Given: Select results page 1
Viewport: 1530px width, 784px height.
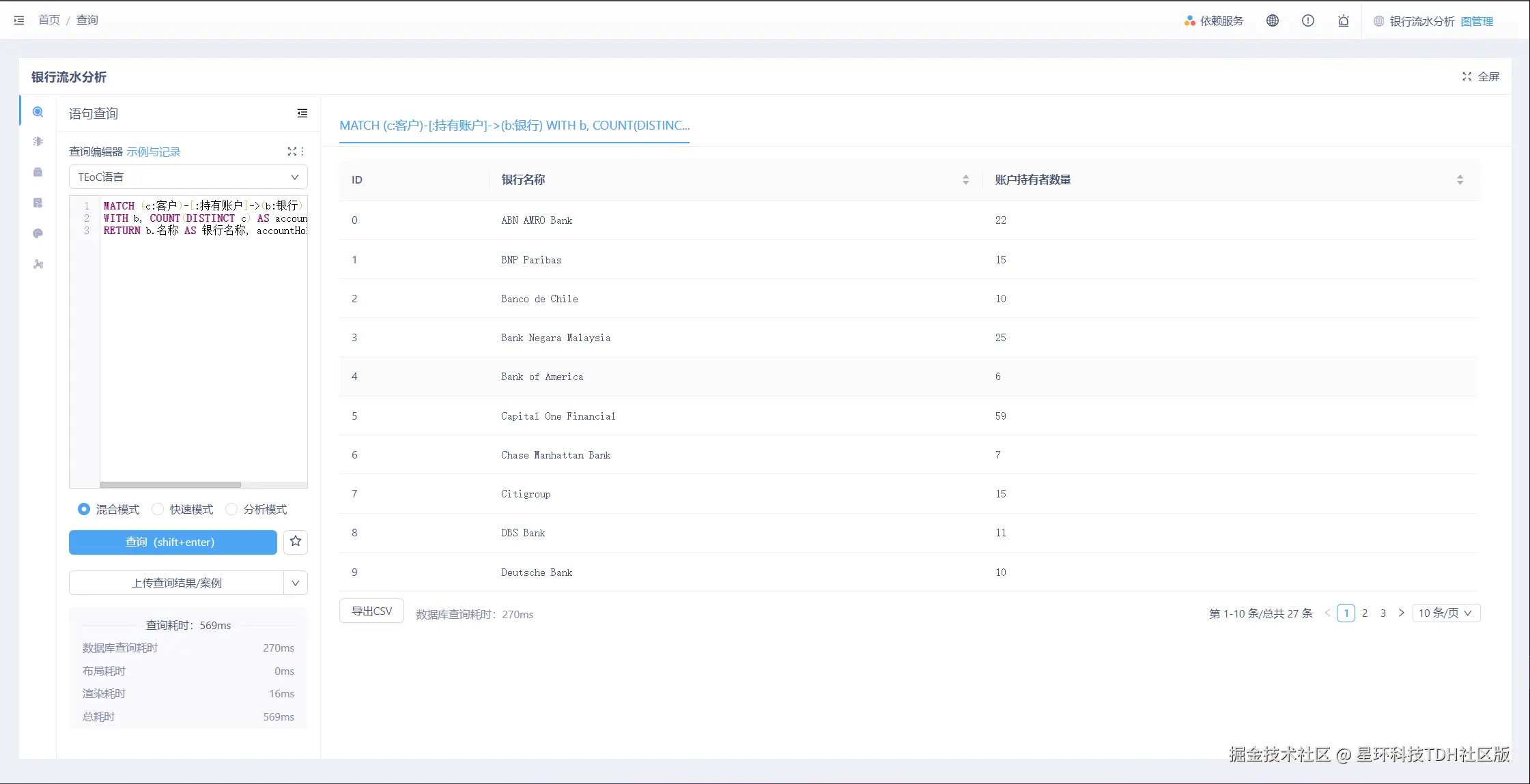Looking at the screenshot, I should [x=1346, y=613].
